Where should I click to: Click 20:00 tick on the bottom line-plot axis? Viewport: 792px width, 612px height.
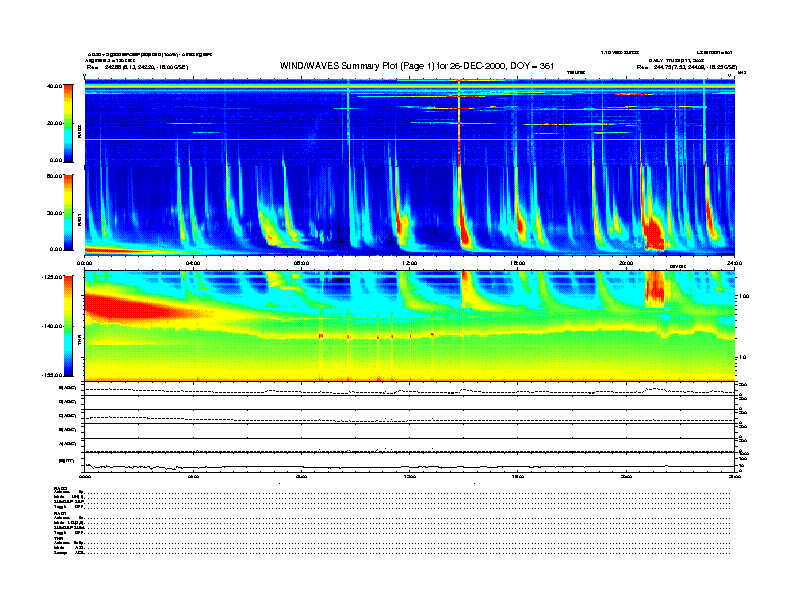(x=626, y=476)
